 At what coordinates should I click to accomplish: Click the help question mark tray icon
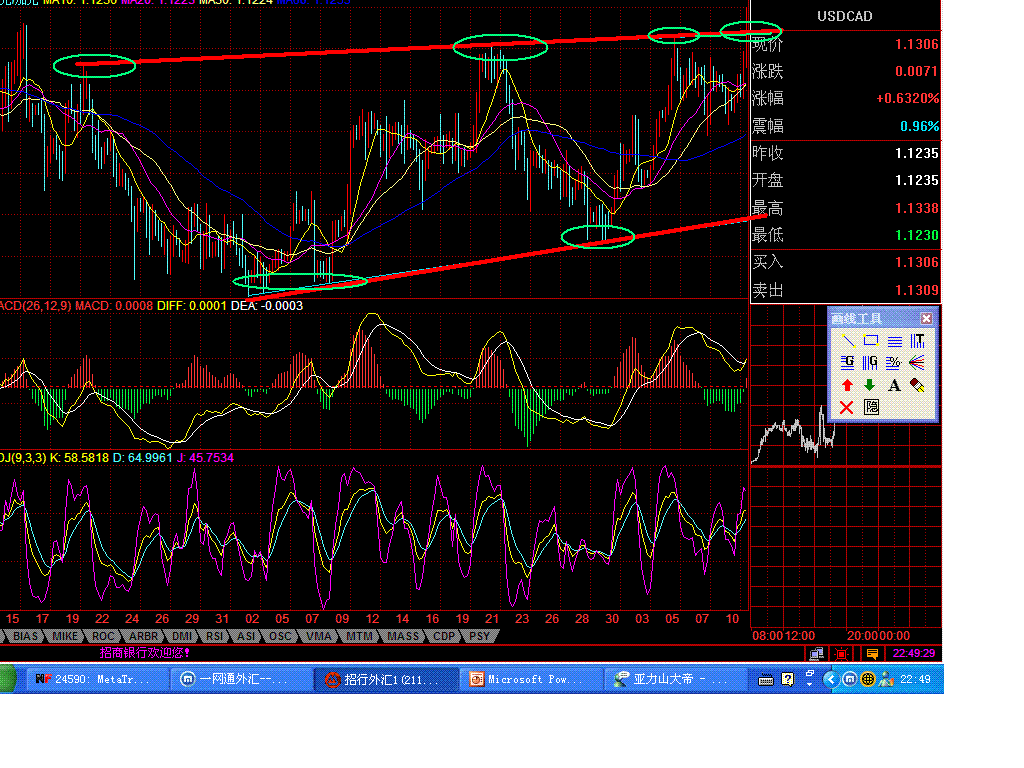(788, 679)
